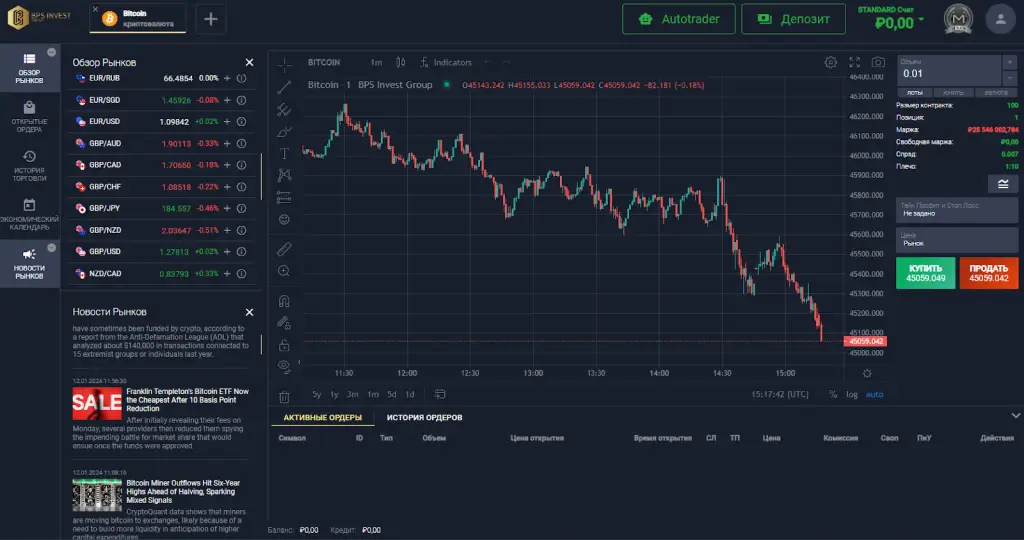The height and width of the screenshot is (540, 1024).
Task: Open the user profile avatar
Action: (x=1000, y=19)
